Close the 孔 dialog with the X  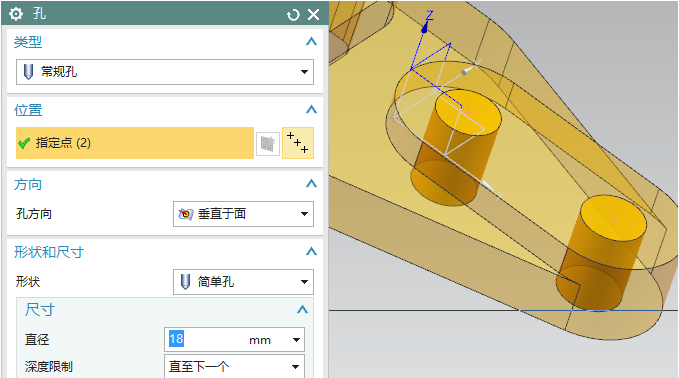click(x=314, y=15)
